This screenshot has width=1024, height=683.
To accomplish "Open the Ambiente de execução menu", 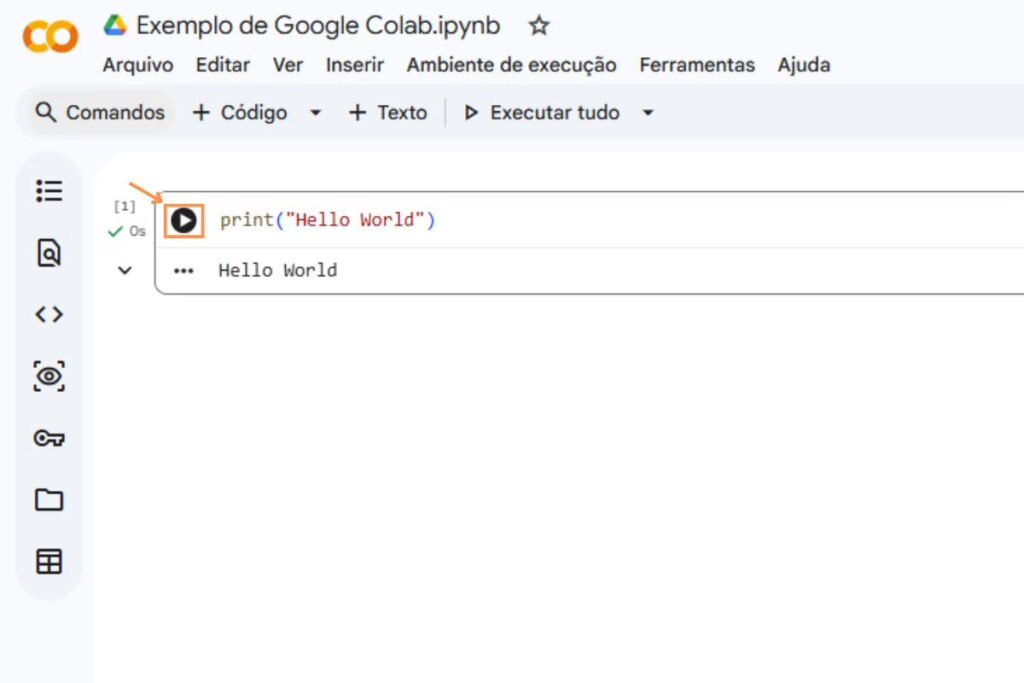I will [511, 65].
